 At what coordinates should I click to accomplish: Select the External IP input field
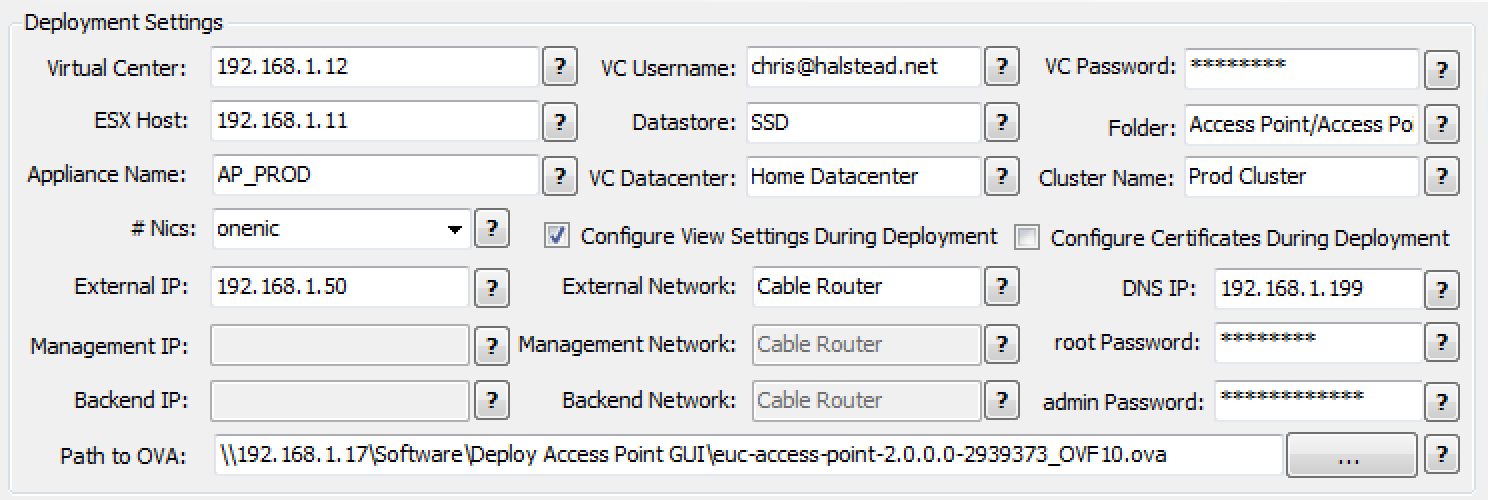[340, 287]
